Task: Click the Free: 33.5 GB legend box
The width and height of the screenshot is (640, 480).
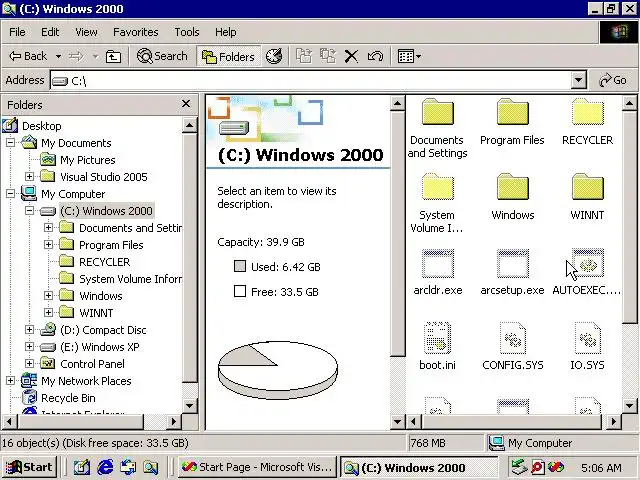Action: click(x=240, y=291)
